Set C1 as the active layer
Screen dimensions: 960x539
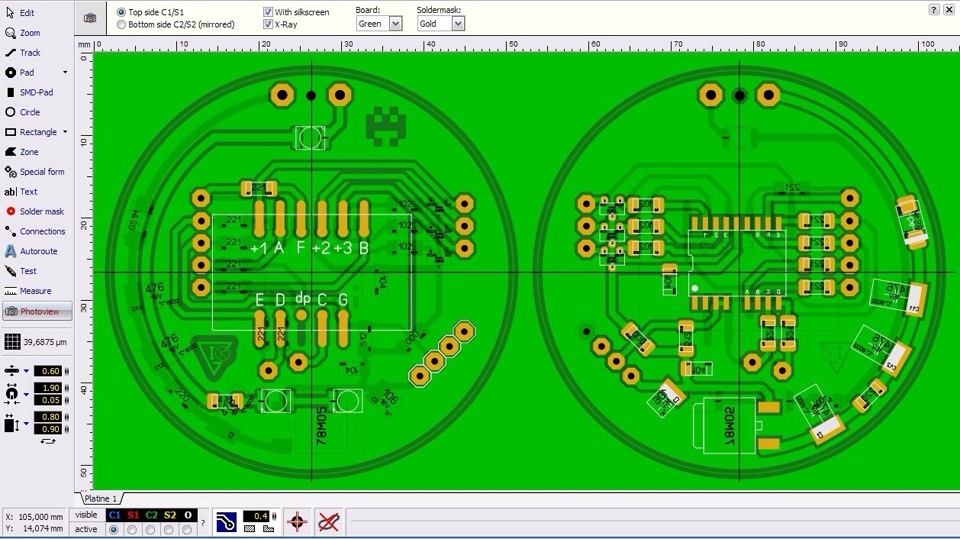(114, 530)
